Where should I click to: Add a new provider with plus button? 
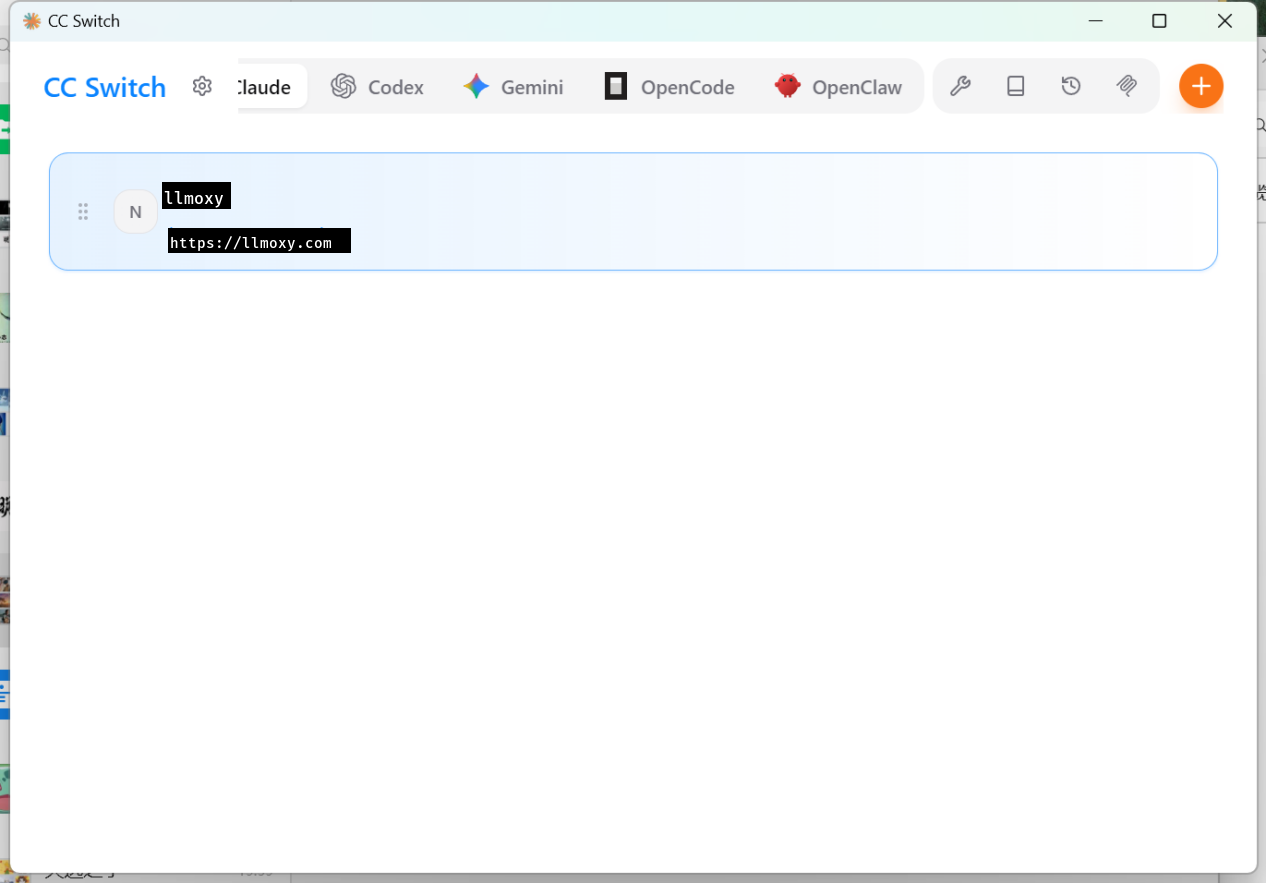(x=1201, y=87)
